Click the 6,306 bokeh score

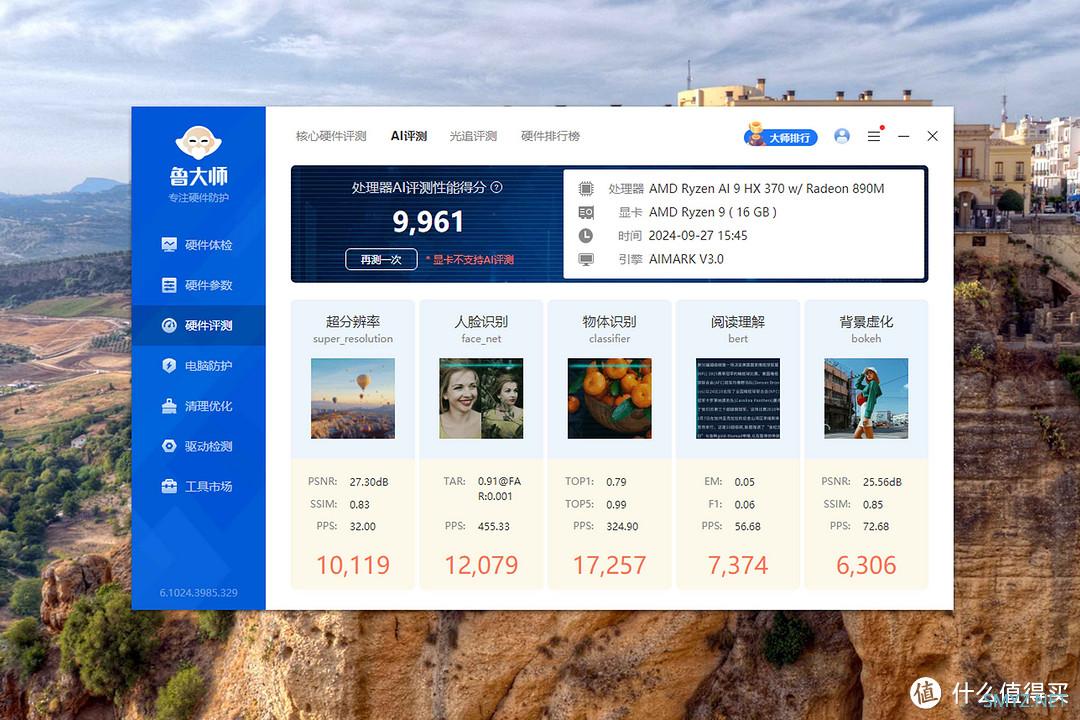[x=866, y=566]
